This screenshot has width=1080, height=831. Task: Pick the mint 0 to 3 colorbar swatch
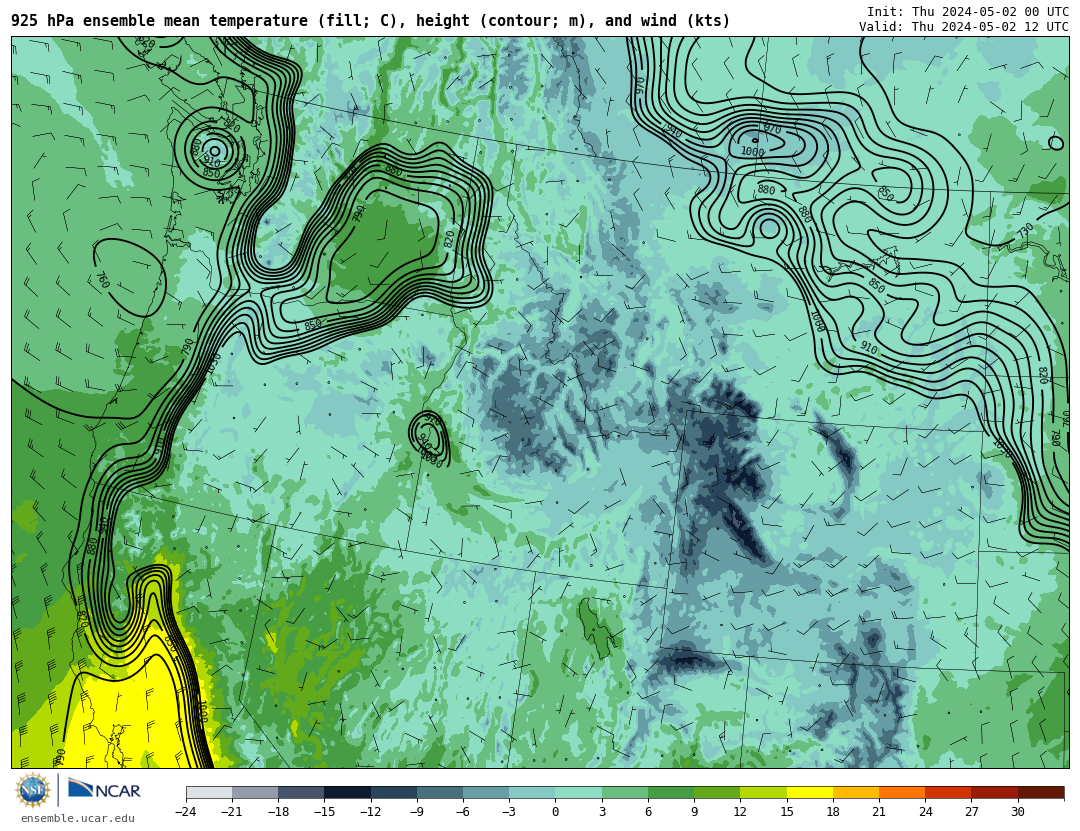pyautogui.click(x=579, y=793)
